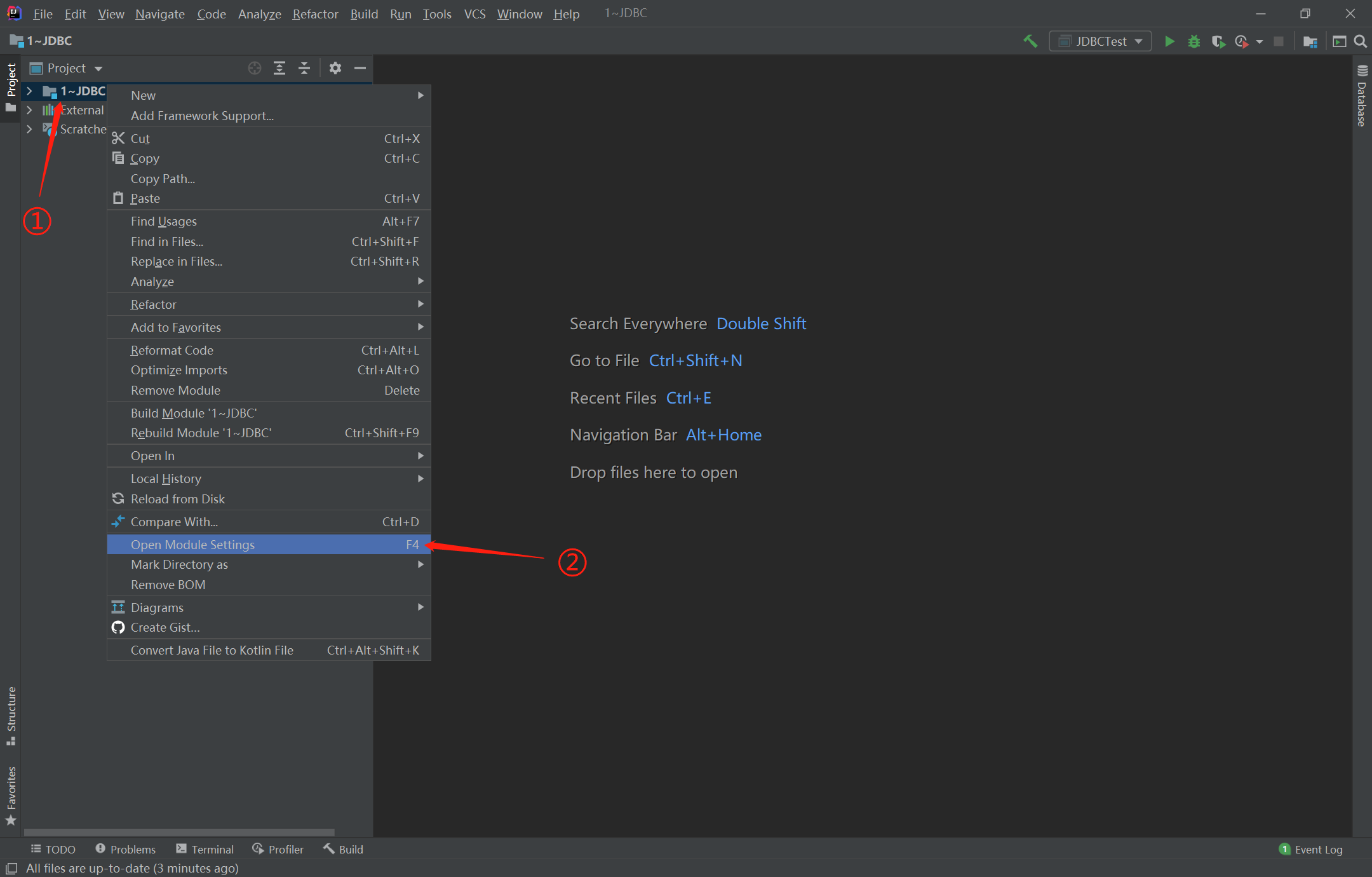Open the Terminal tool window button

(205, 849)
